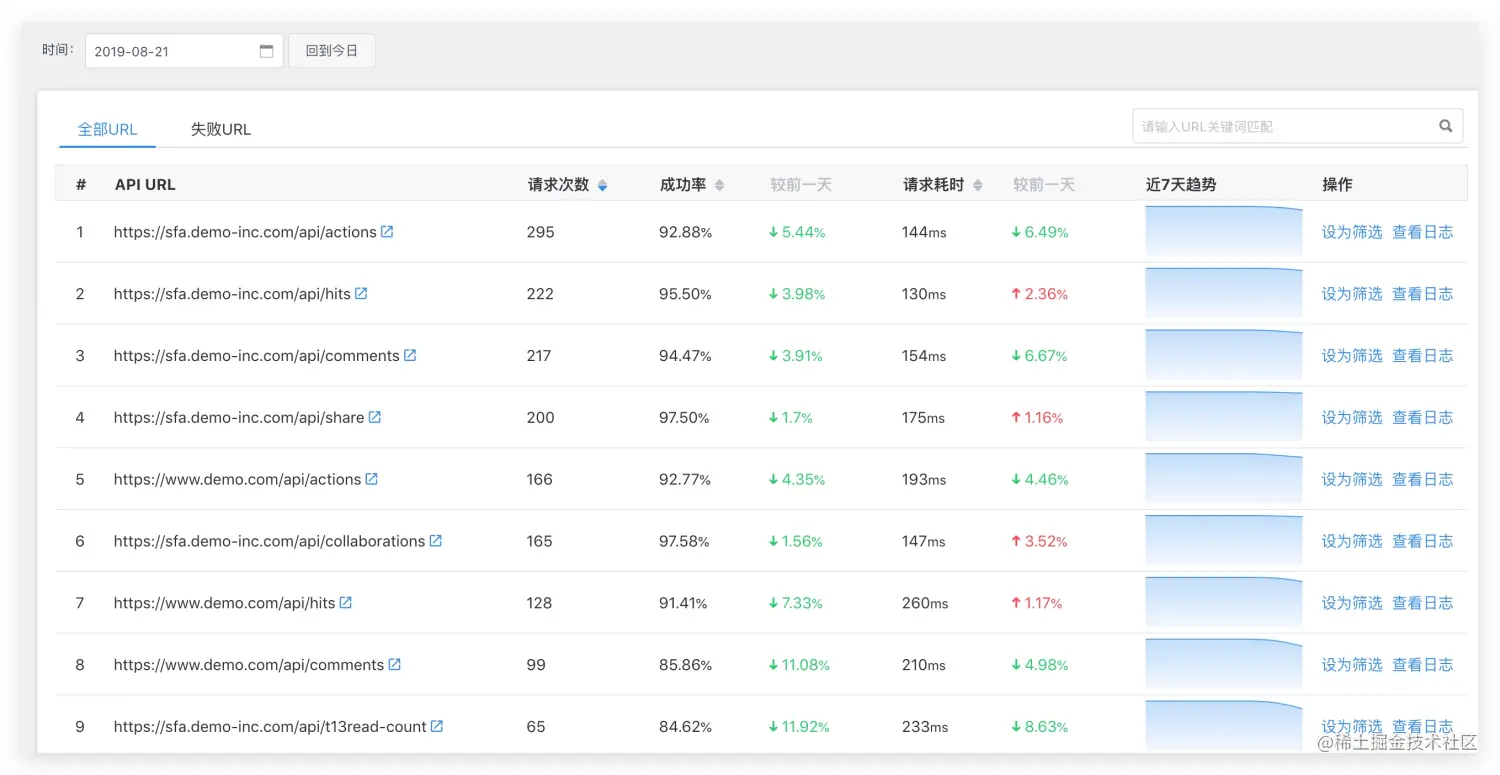Click the 操作 column header
Screen dimensions: 1500x775
click(x=1337, y=185)
